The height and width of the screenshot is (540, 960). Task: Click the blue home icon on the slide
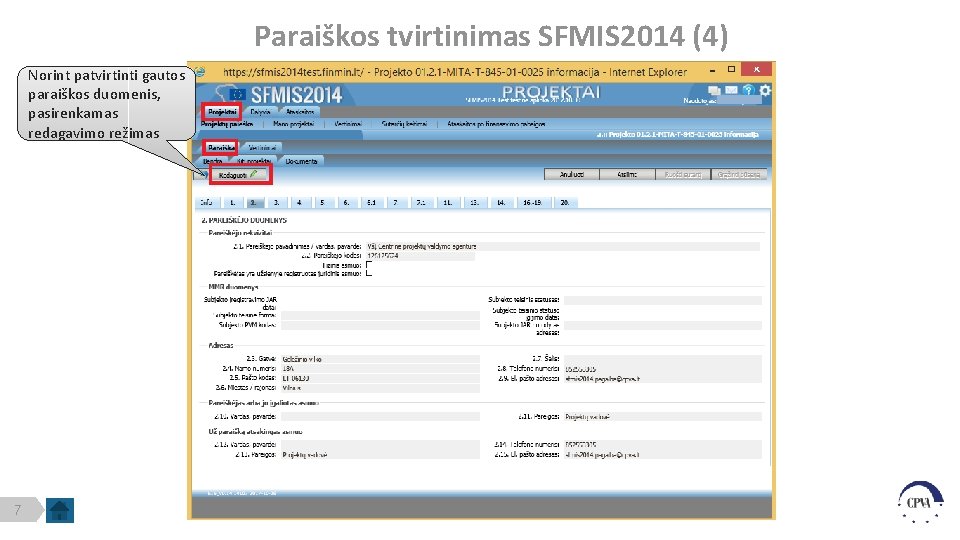coord(60,510)
